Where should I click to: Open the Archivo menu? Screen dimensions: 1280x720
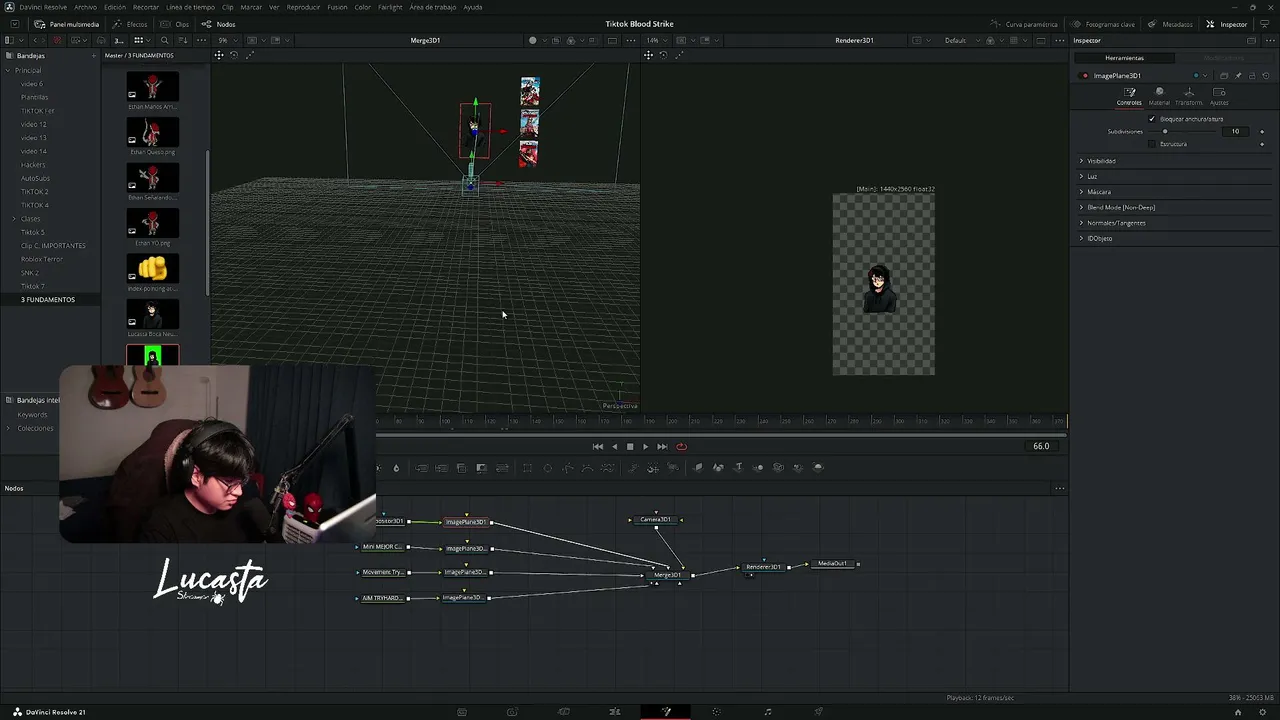85,7
